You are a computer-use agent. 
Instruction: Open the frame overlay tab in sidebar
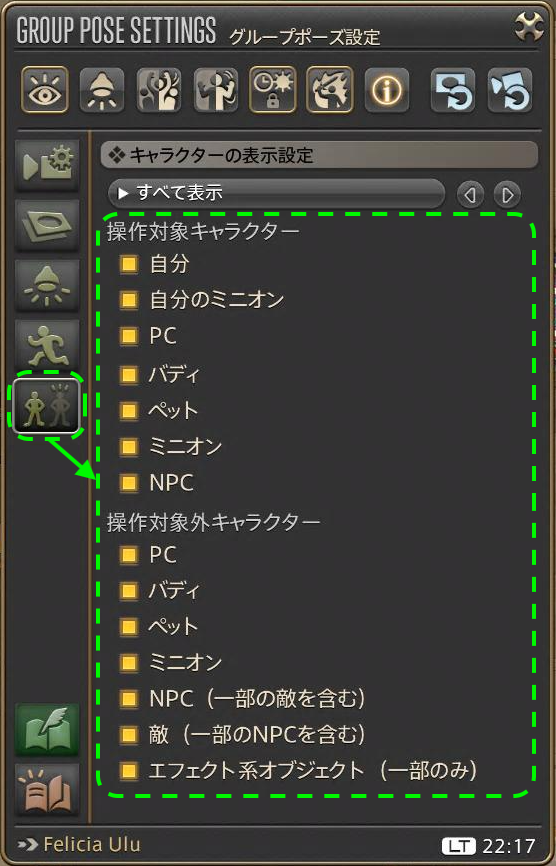pyautogui.click(x=47, y=225)
